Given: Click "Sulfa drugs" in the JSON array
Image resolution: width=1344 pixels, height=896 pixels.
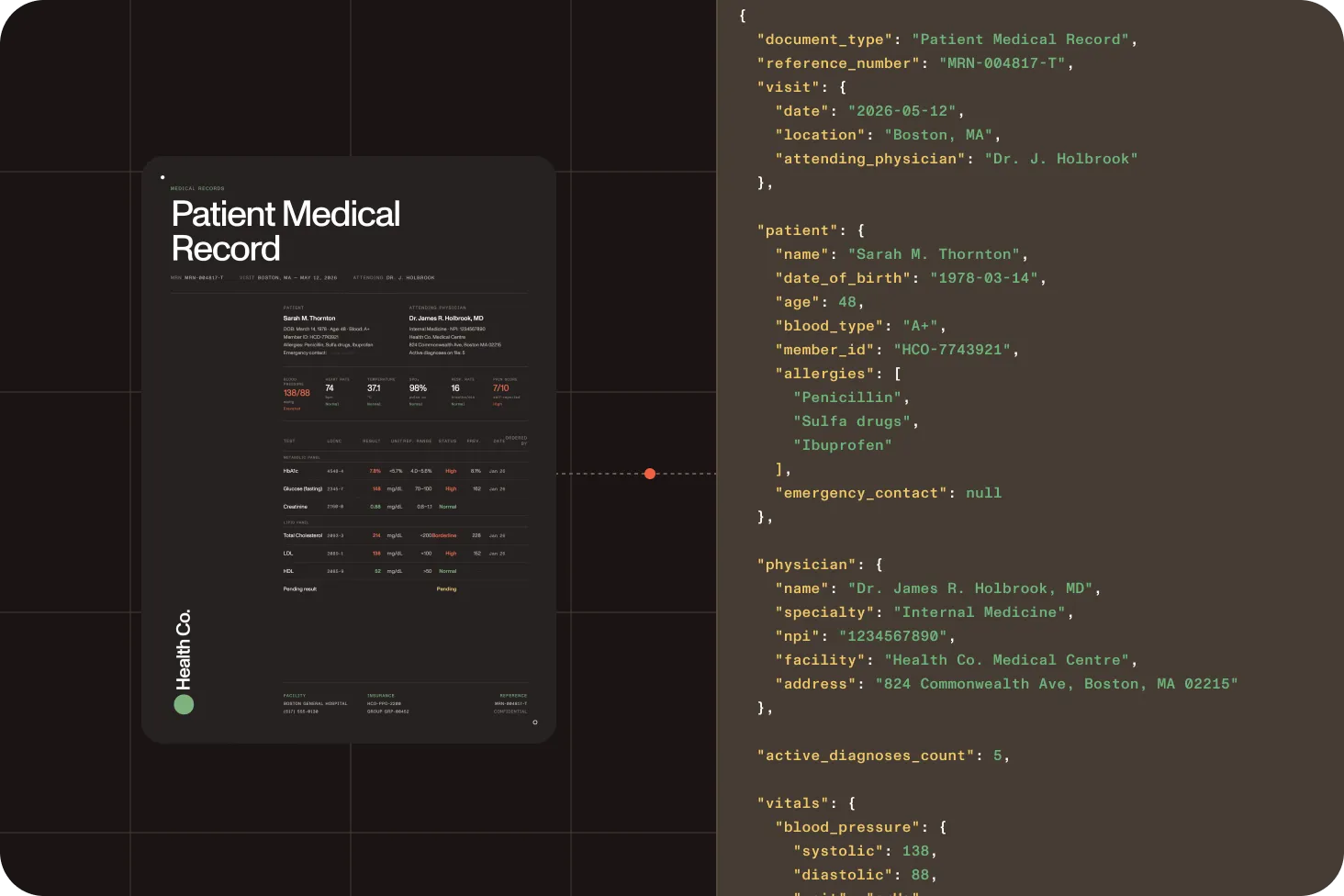Looking at the screenshot, I should [852, 421].
